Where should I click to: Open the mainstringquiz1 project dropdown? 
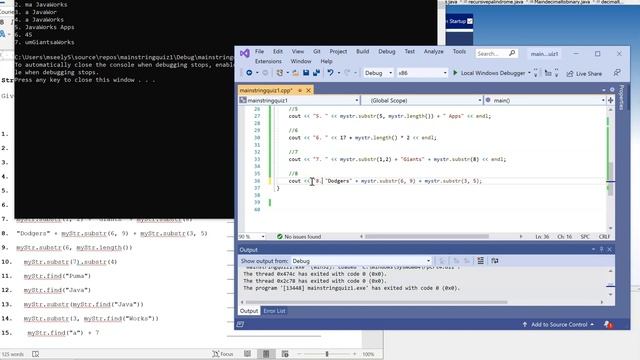click(x=299, y=100)
